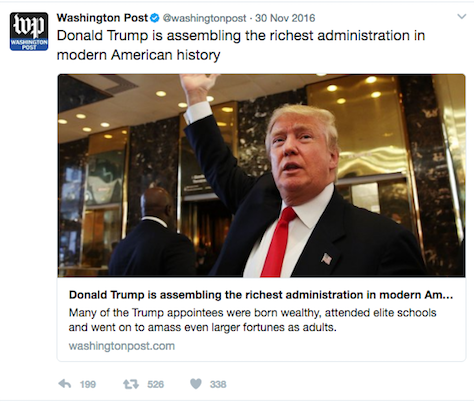Expand the tweet options chevron
474x403 pixels.
[x=462, y=17]
